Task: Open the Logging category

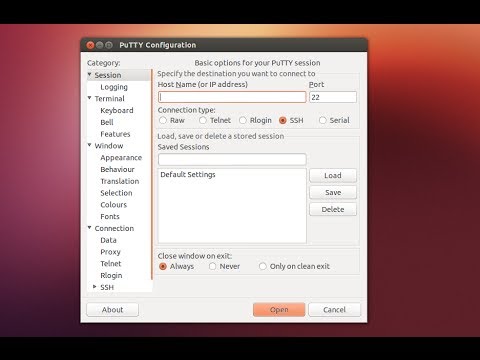Action: tap(114, 87)
